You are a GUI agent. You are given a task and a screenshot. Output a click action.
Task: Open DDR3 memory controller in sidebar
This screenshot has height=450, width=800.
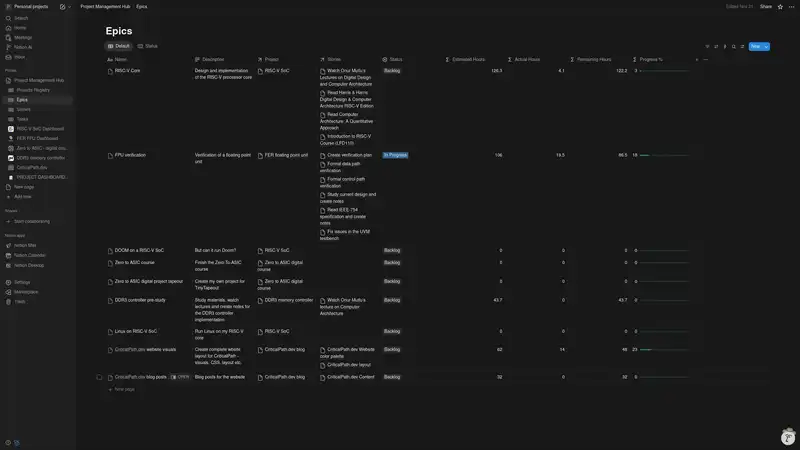(40, 158)
